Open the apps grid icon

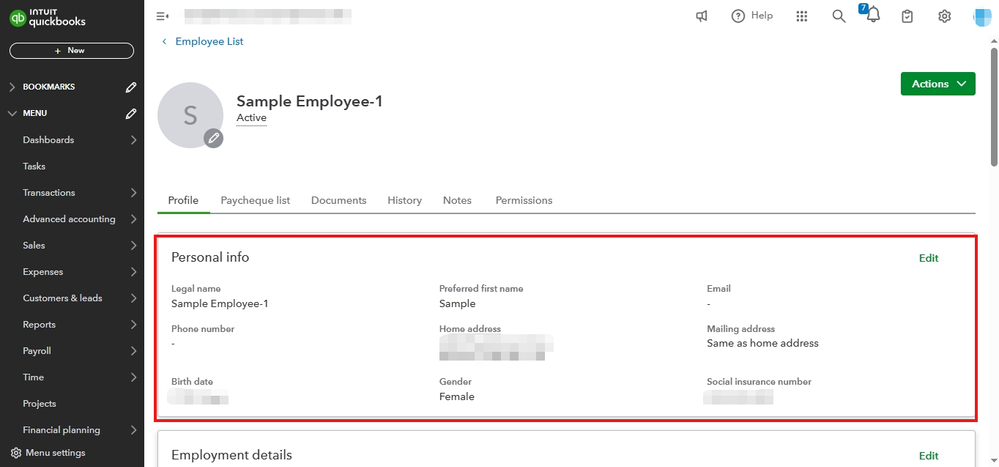pyautogui.click(x=801, y=16)
